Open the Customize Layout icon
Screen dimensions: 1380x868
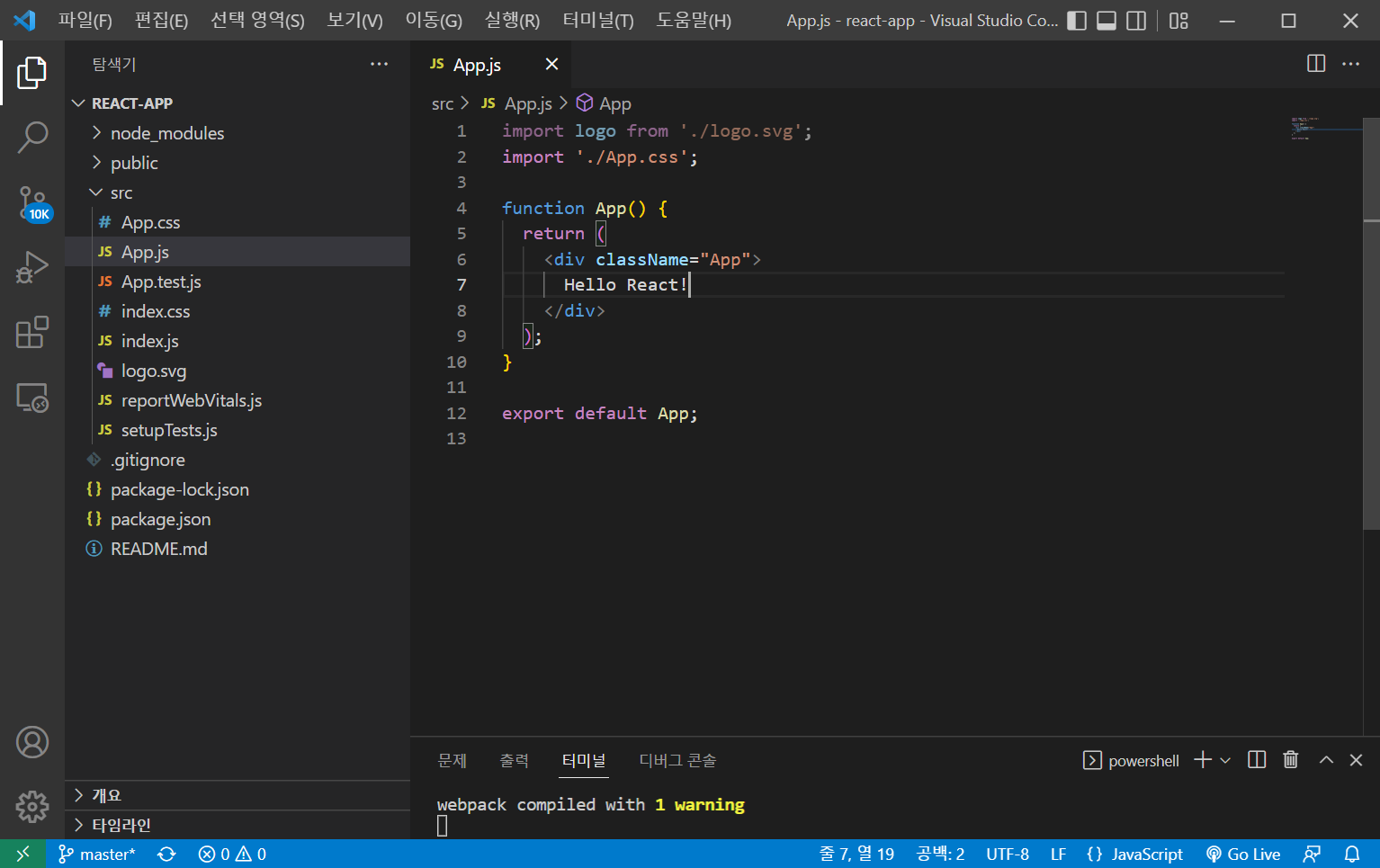[x=1178, y=21]
